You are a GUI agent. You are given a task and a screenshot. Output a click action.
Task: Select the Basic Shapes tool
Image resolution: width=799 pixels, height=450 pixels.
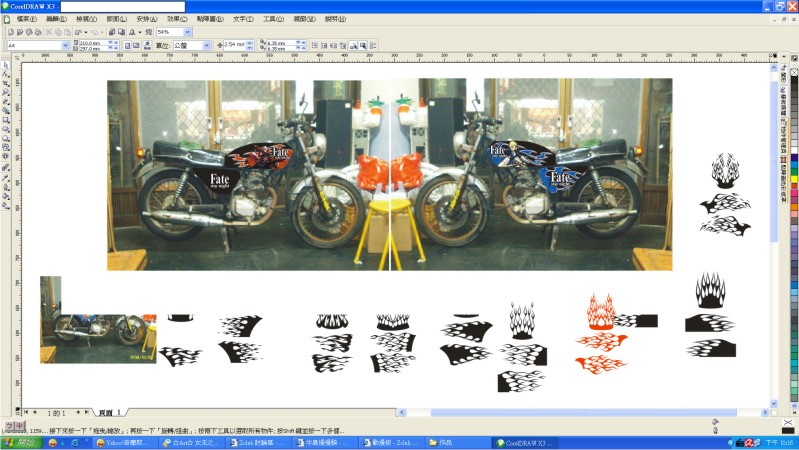[6, 148]
